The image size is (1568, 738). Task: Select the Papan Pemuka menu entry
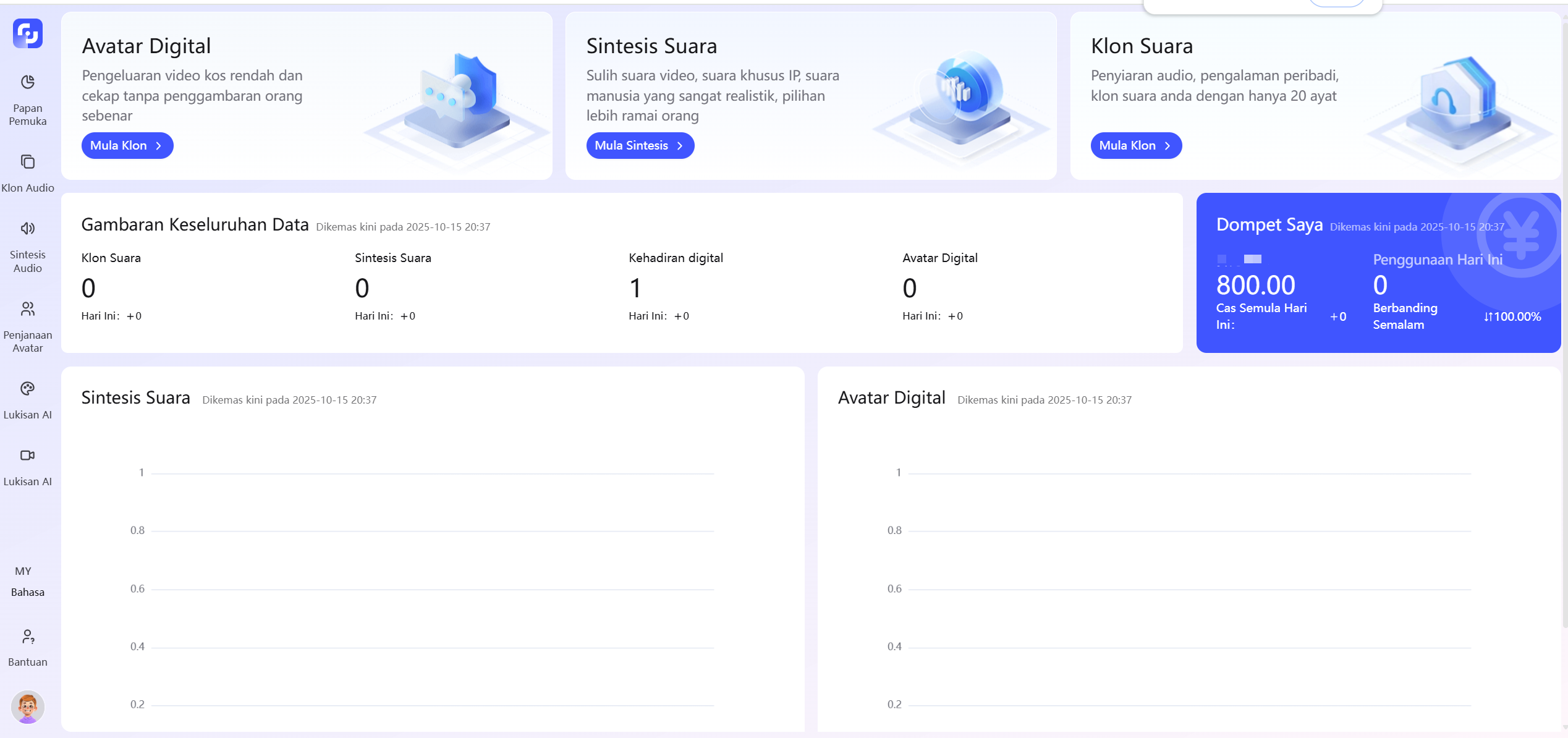click(x=27, y=114)
